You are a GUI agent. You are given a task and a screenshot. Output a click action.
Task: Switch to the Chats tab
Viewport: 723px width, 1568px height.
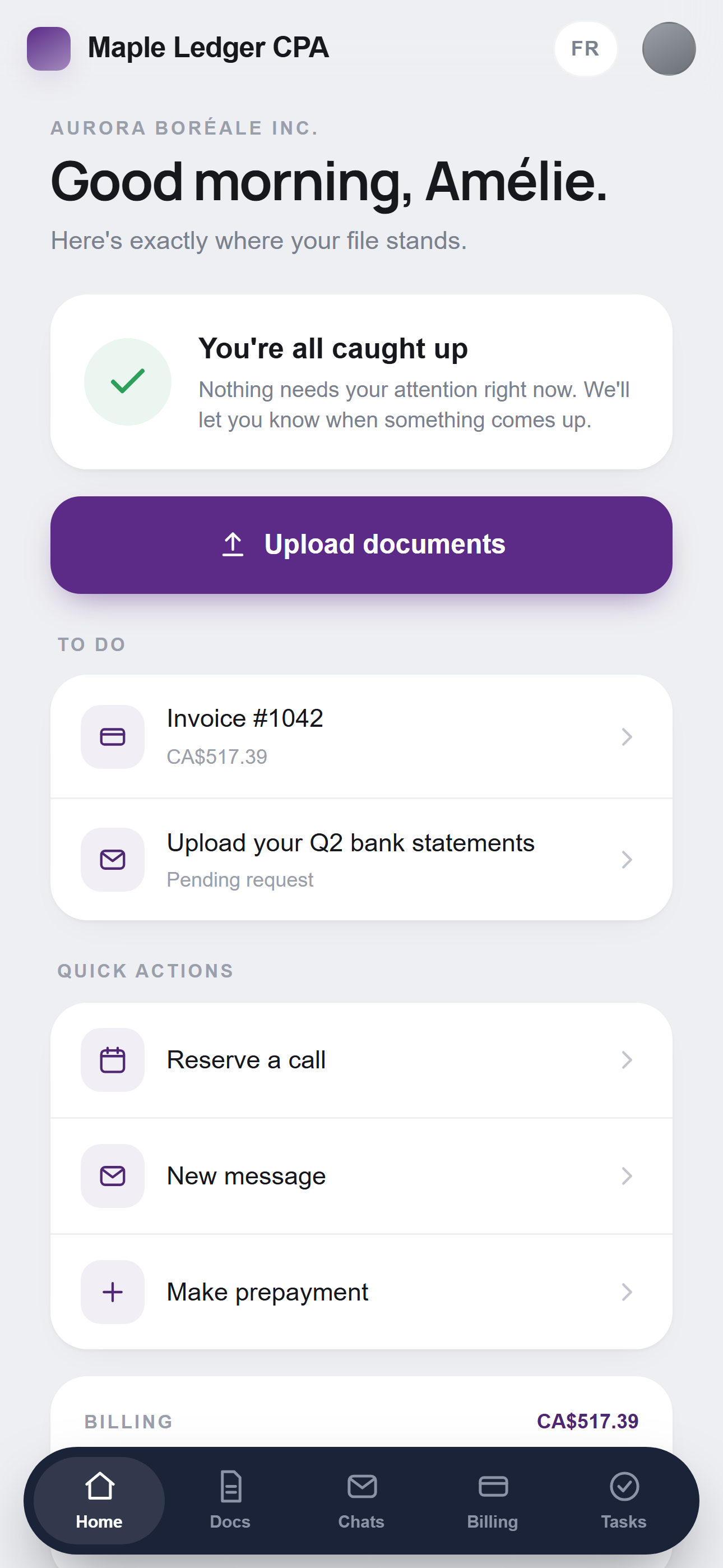click(x=361, y=1500)
